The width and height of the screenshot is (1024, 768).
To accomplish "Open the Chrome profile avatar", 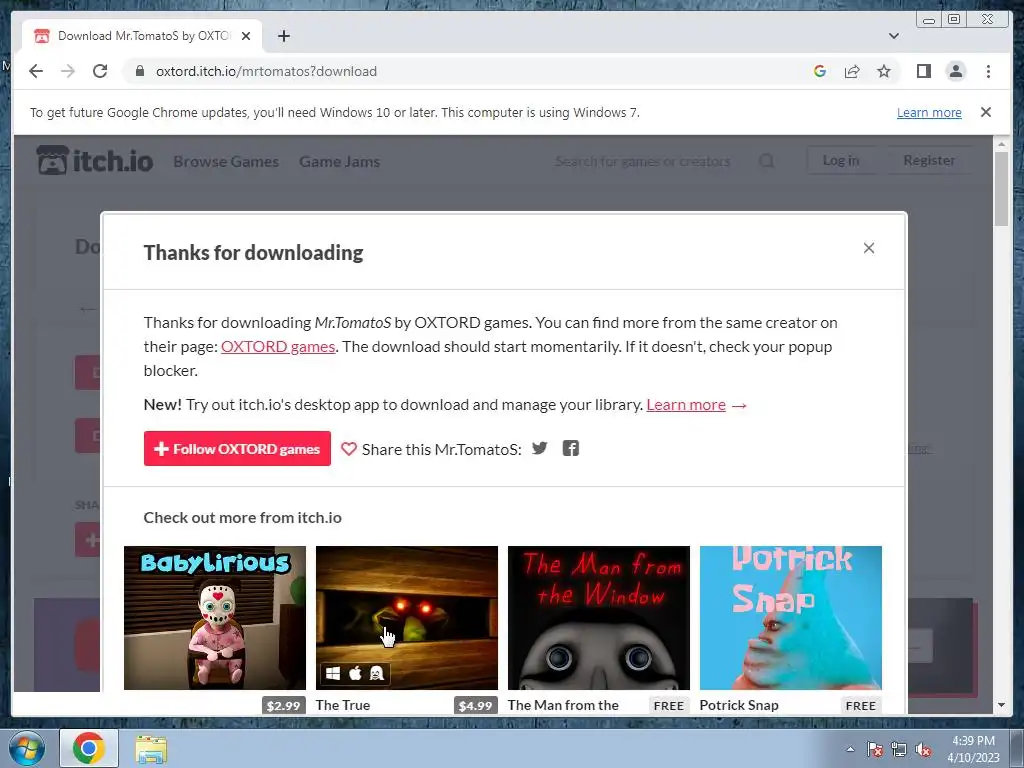I will click(955, 71).
